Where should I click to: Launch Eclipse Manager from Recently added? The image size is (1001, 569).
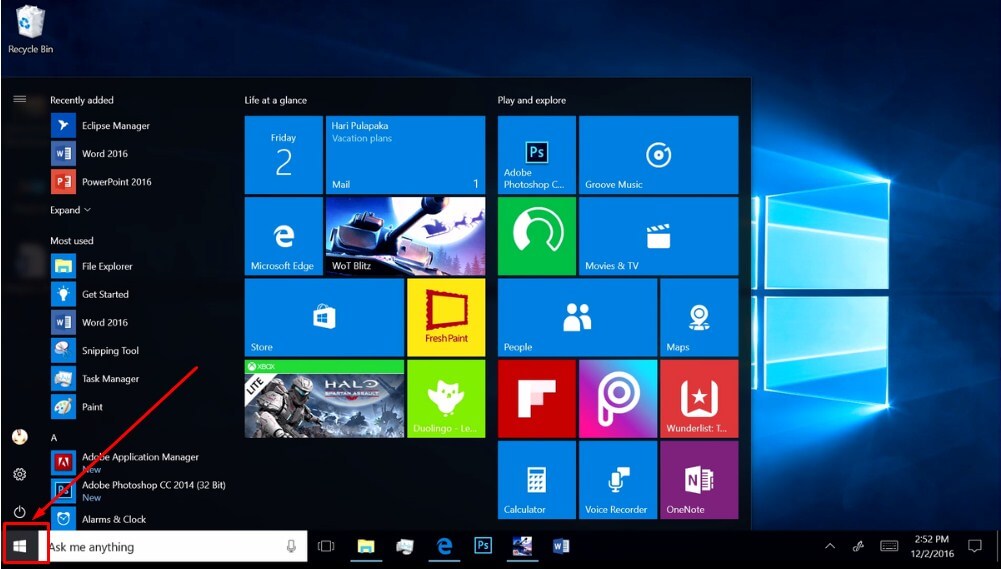pos(101,126)
